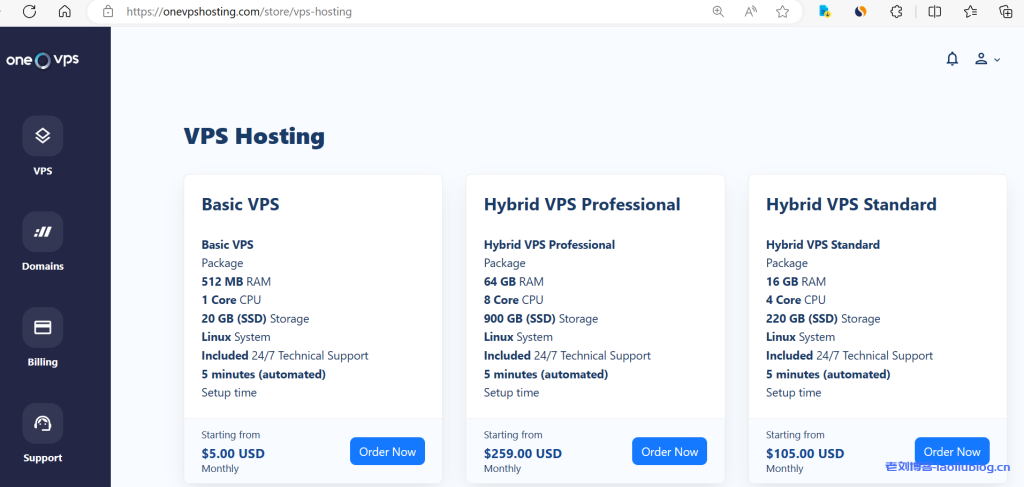1024x487 pixels.
Task: Add page to favorites with star icon
Action: (782, 12)
